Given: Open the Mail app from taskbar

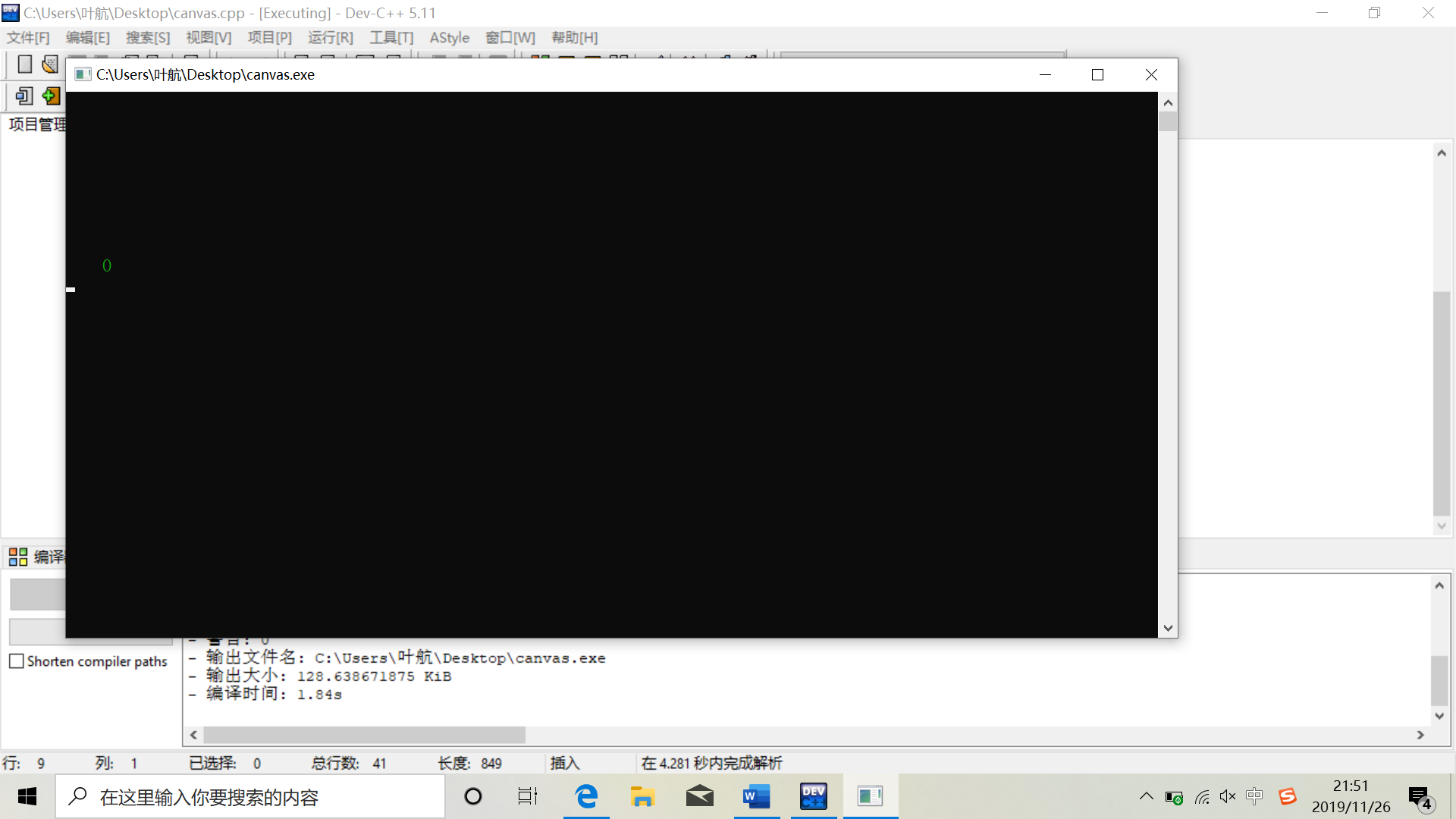Looking at the screenshot, I should 699,796.
